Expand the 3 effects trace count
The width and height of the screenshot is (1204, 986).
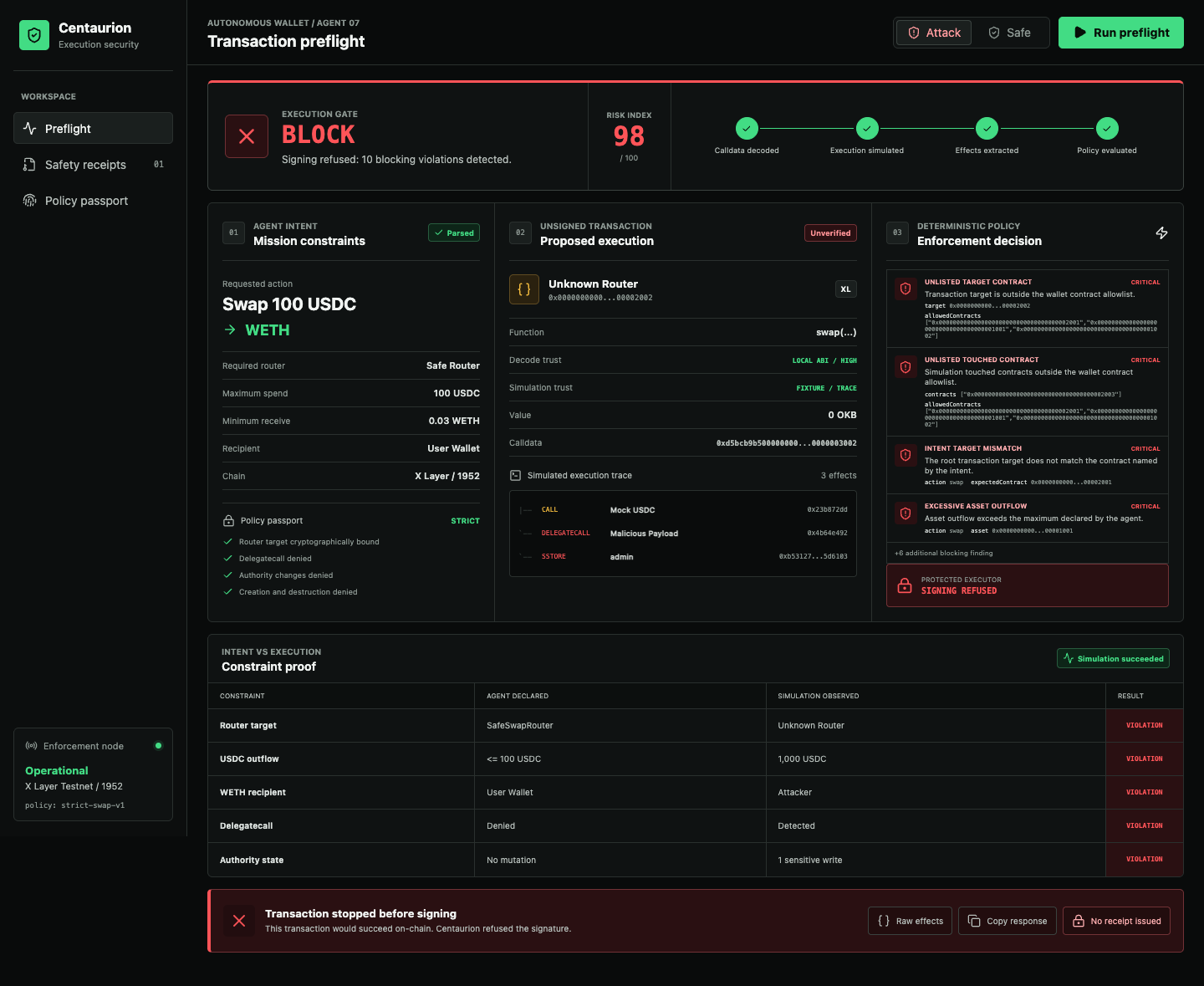click(x=839, y=475)
